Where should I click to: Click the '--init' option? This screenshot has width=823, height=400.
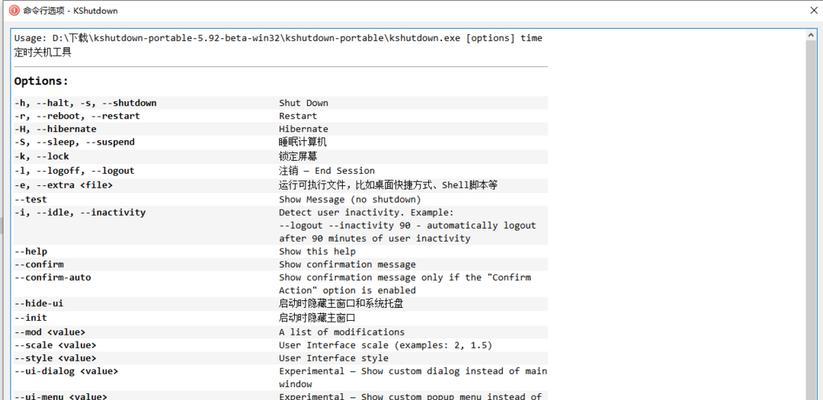pos(30,318)
